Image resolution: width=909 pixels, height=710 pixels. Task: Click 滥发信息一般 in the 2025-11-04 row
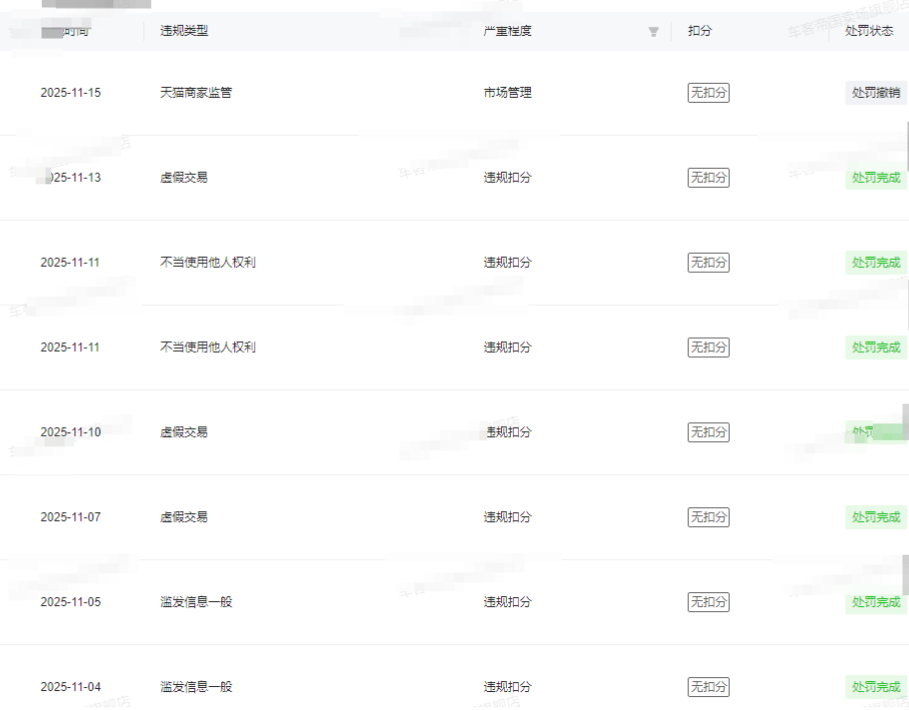[x=196, y=687]
